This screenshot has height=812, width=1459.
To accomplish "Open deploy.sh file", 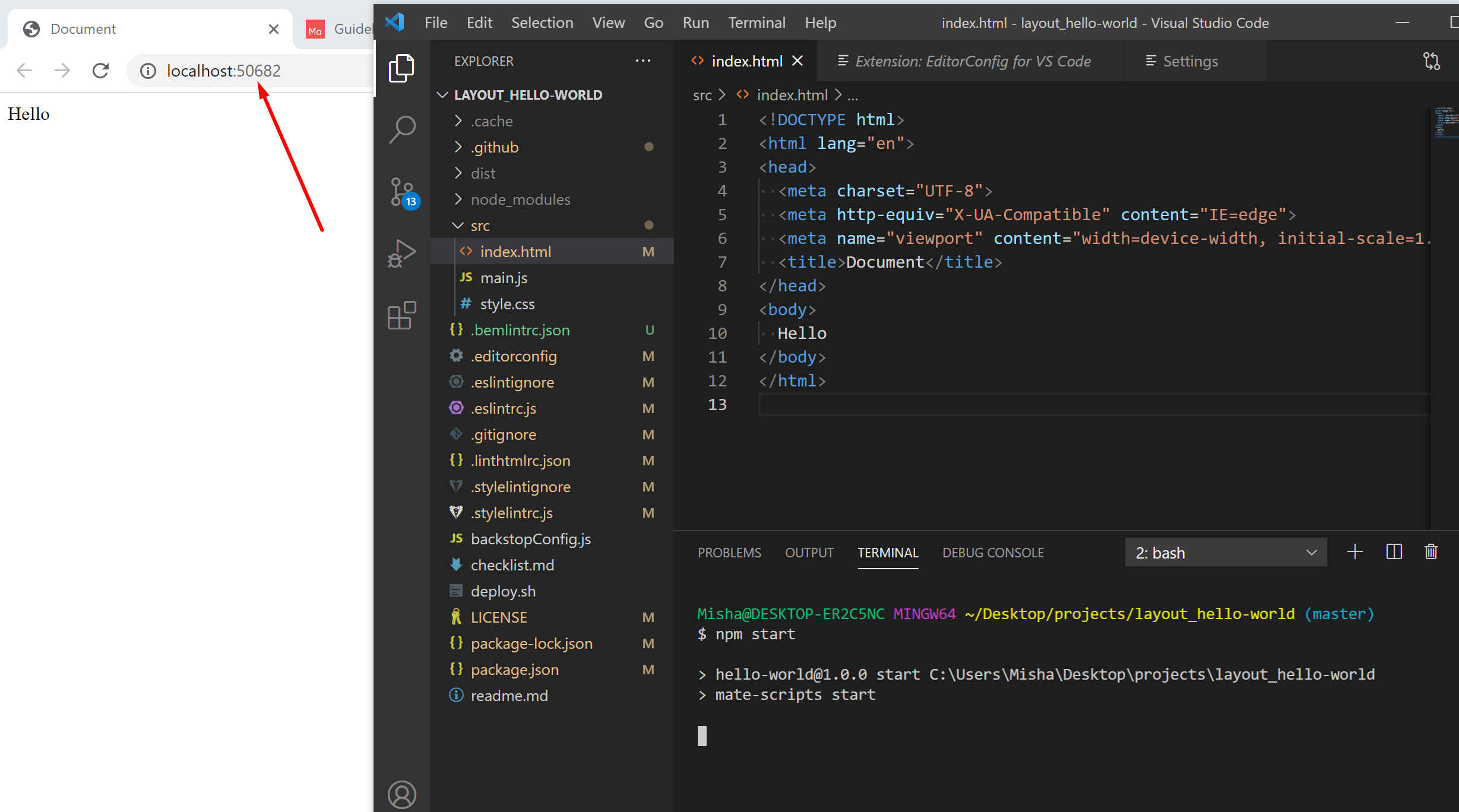I will point(552,591).
